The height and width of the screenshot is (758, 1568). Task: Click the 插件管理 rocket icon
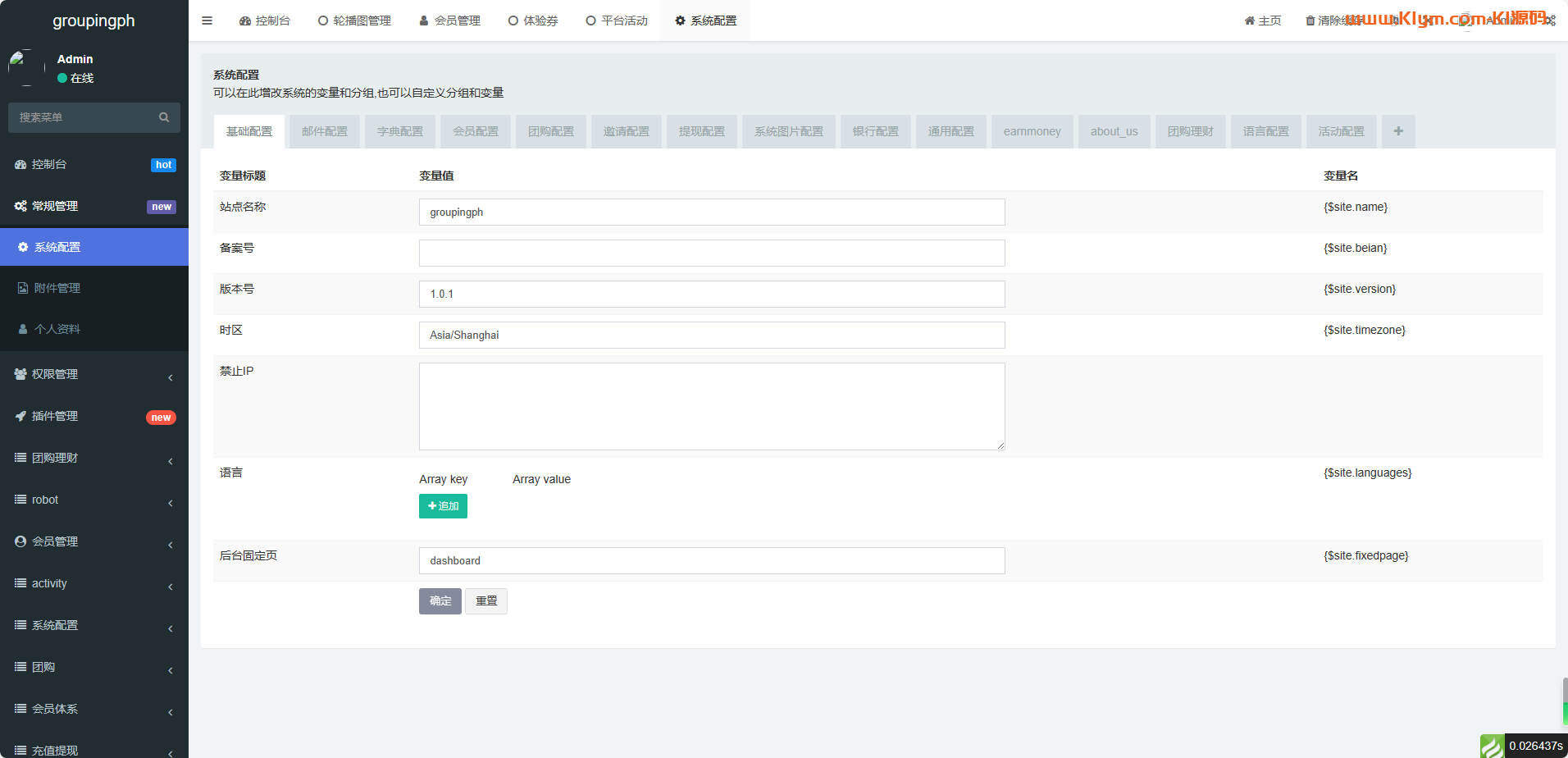[21, 416]
